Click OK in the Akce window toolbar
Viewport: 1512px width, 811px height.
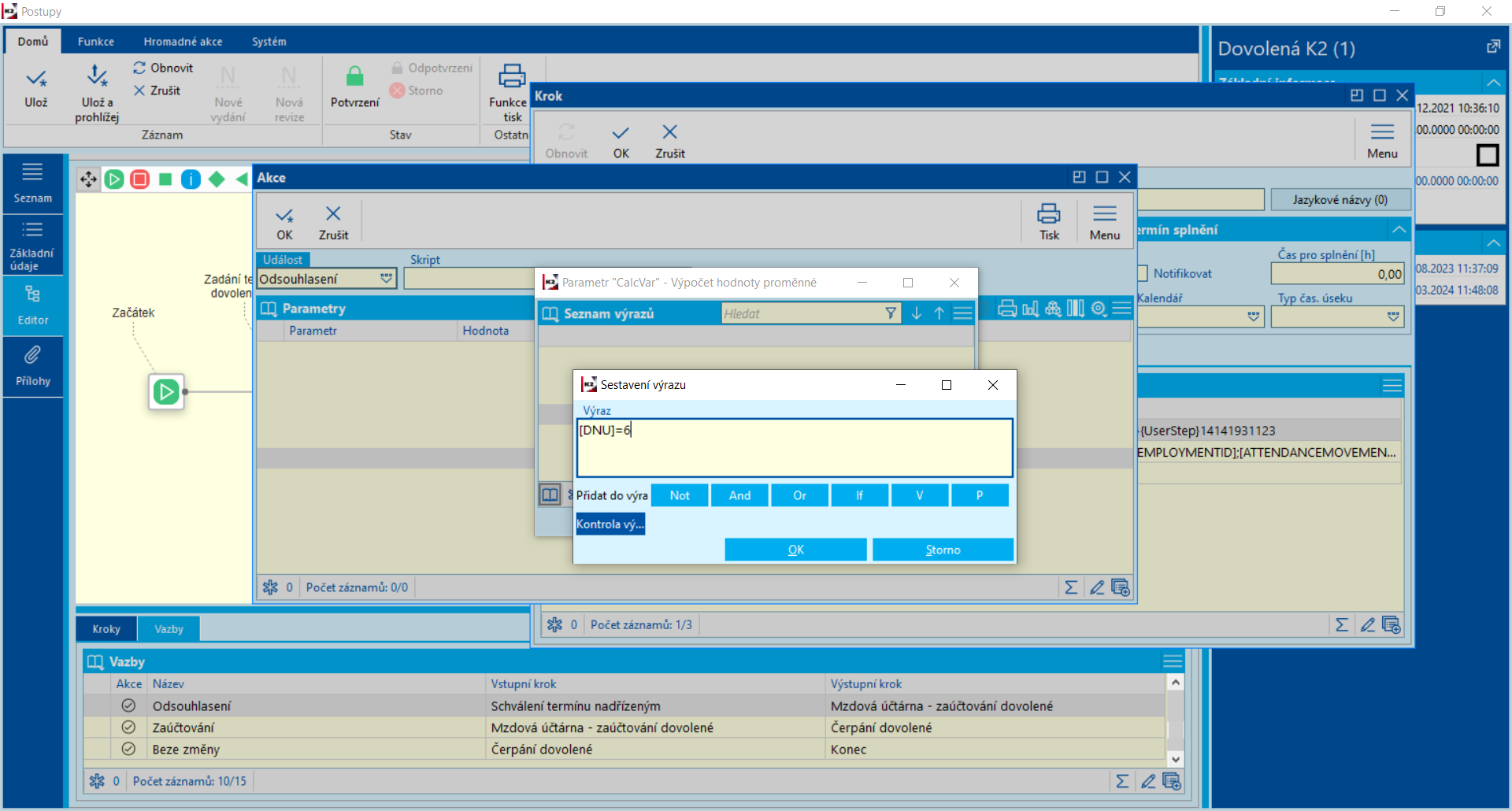(284, 223)
